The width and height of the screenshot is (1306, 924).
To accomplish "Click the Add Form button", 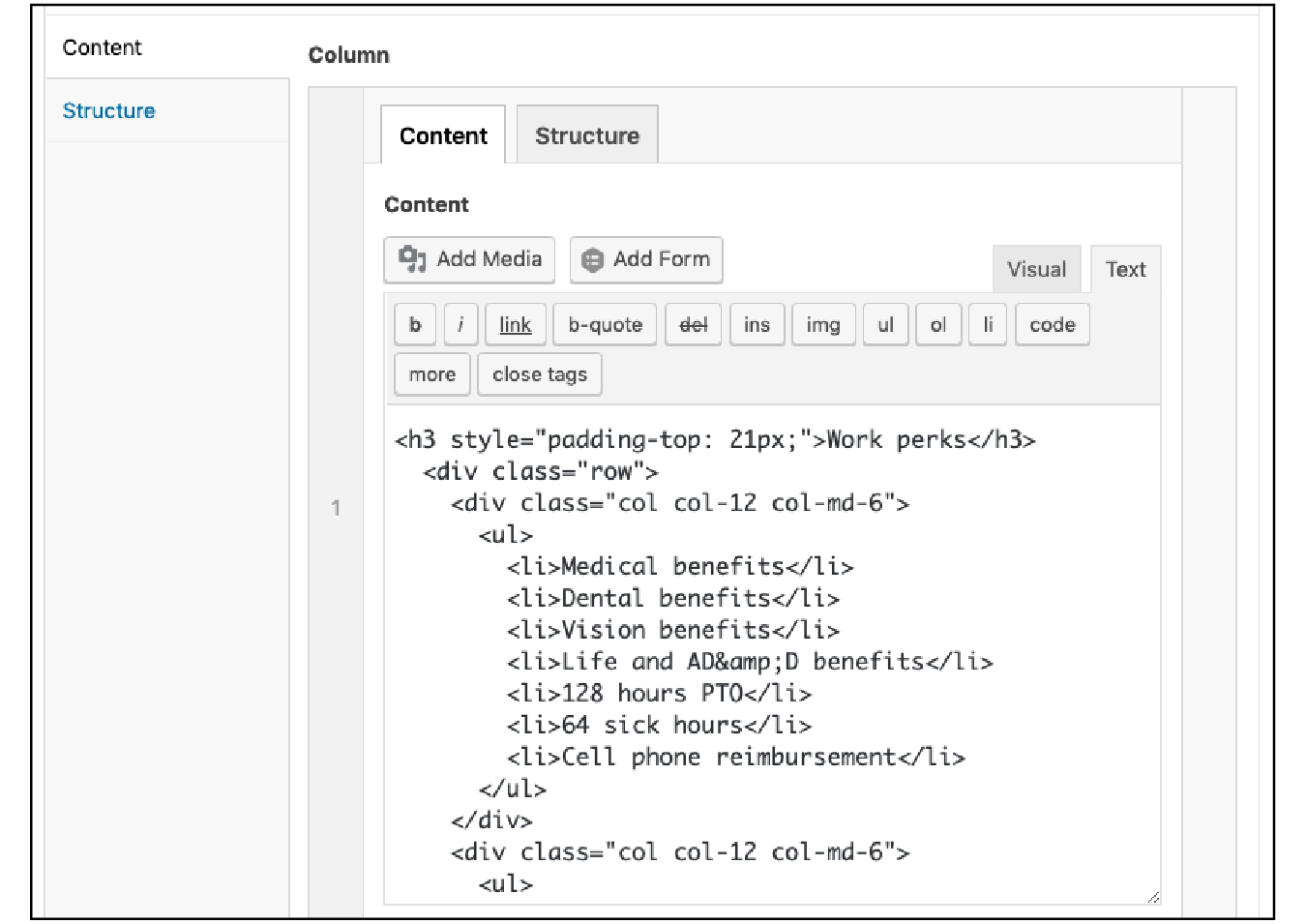I will click(646, 259).
